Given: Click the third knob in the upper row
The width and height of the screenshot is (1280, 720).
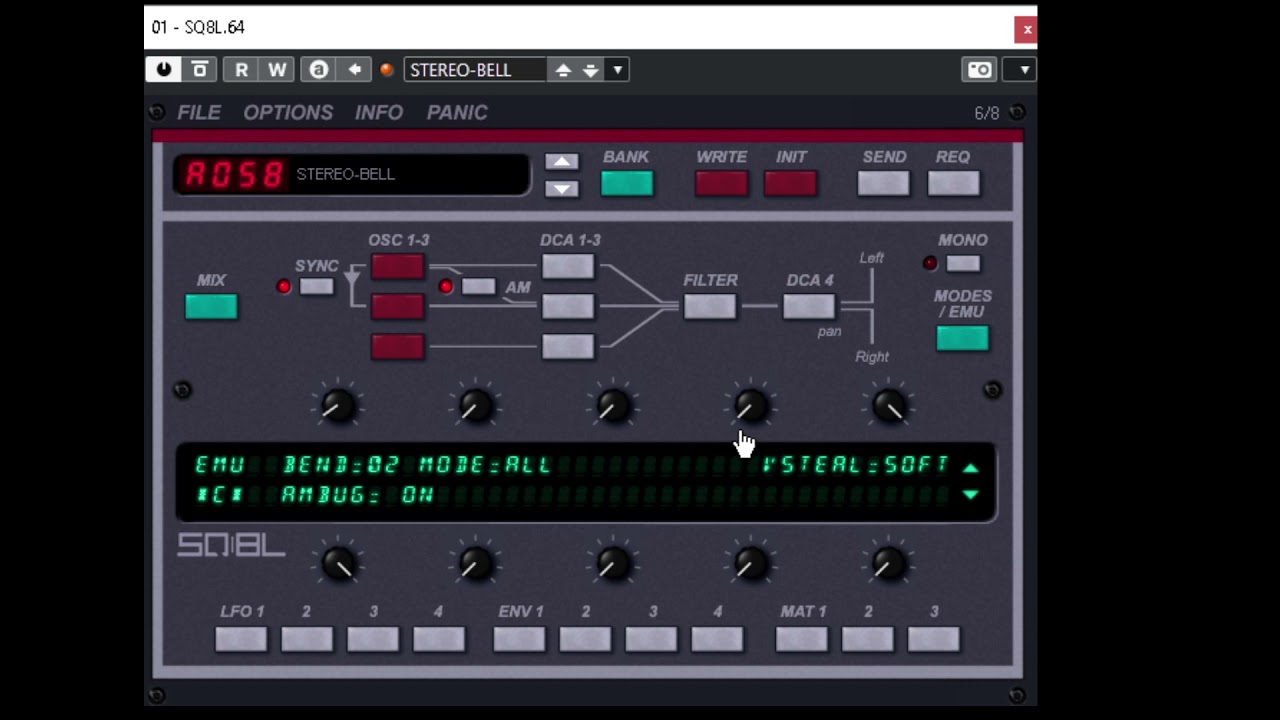Looking at the screenshot, I should [613, 406].
